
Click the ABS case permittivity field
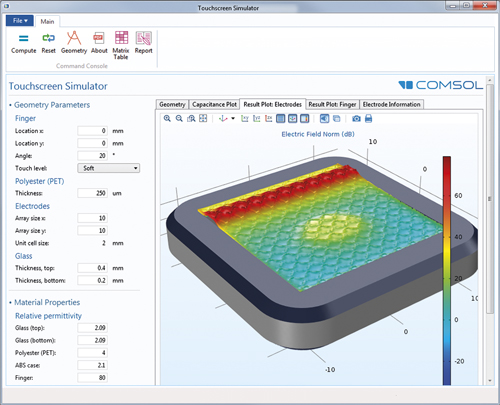pos(92,365)
